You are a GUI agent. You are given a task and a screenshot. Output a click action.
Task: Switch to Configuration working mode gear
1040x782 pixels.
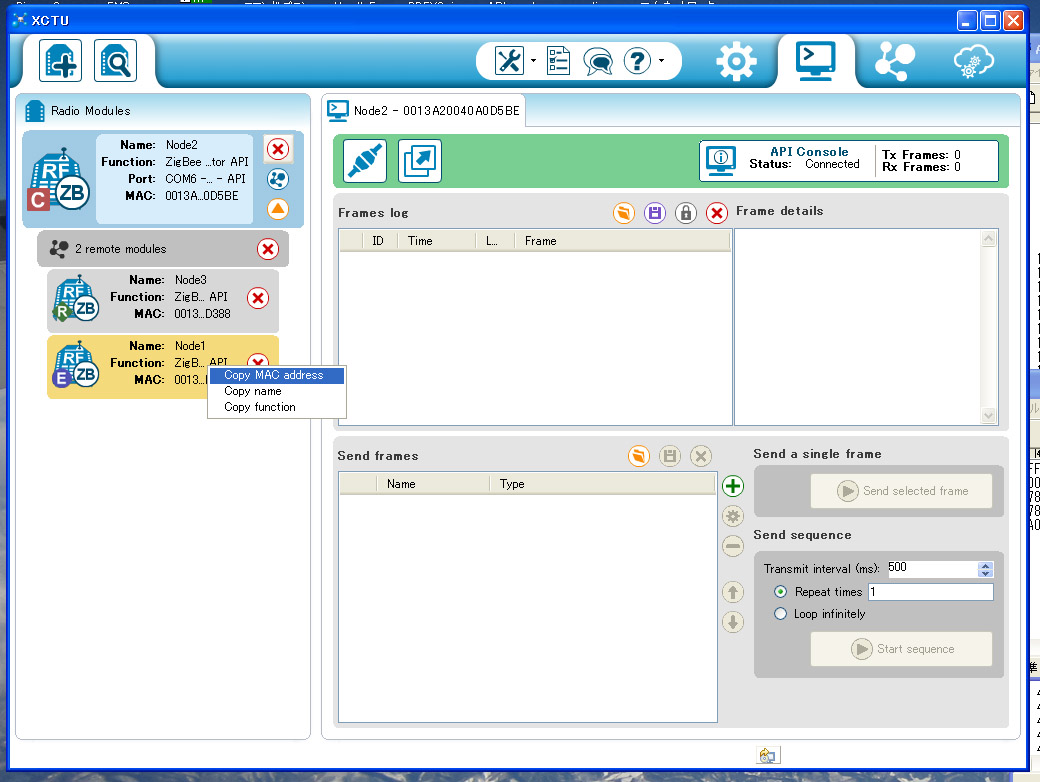coord(736,62)
